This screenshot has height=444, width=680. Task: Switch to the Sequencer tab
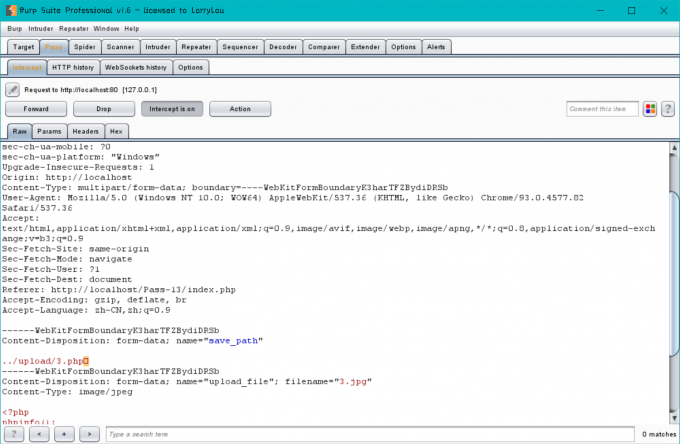coord(240,47)
